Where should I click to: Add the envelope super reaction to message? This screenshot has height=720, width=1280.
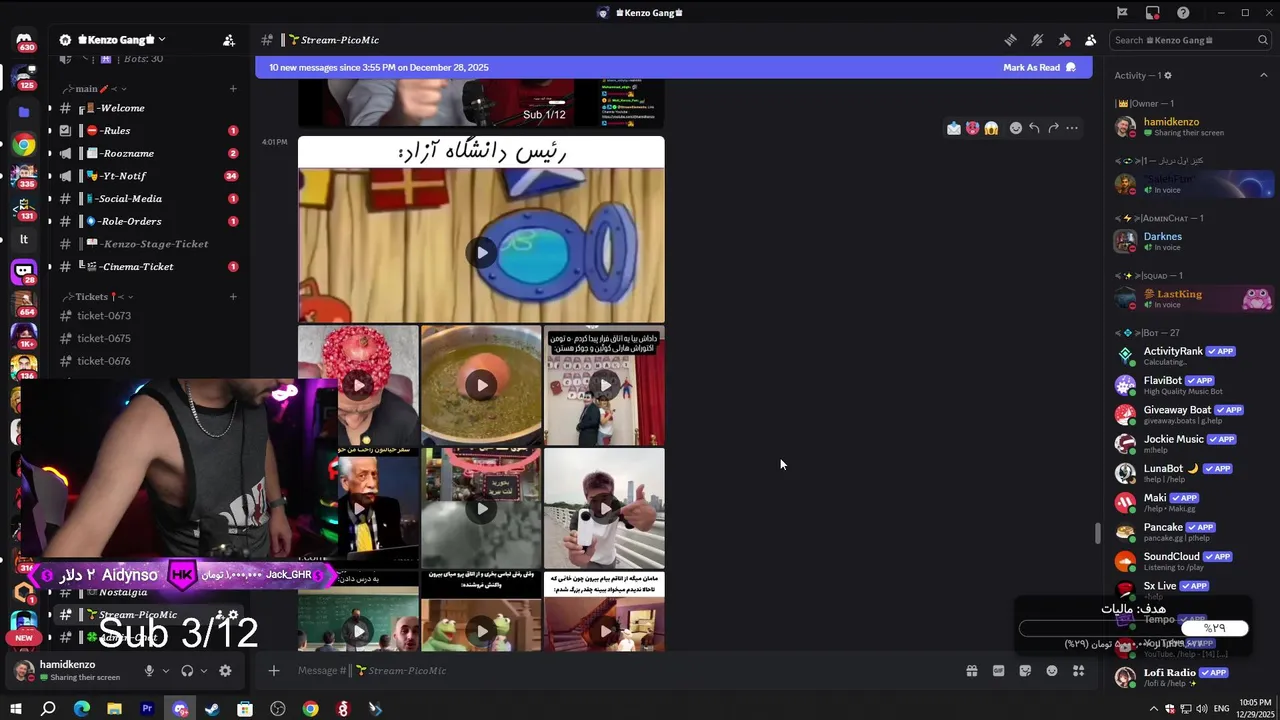click(954, 128)
